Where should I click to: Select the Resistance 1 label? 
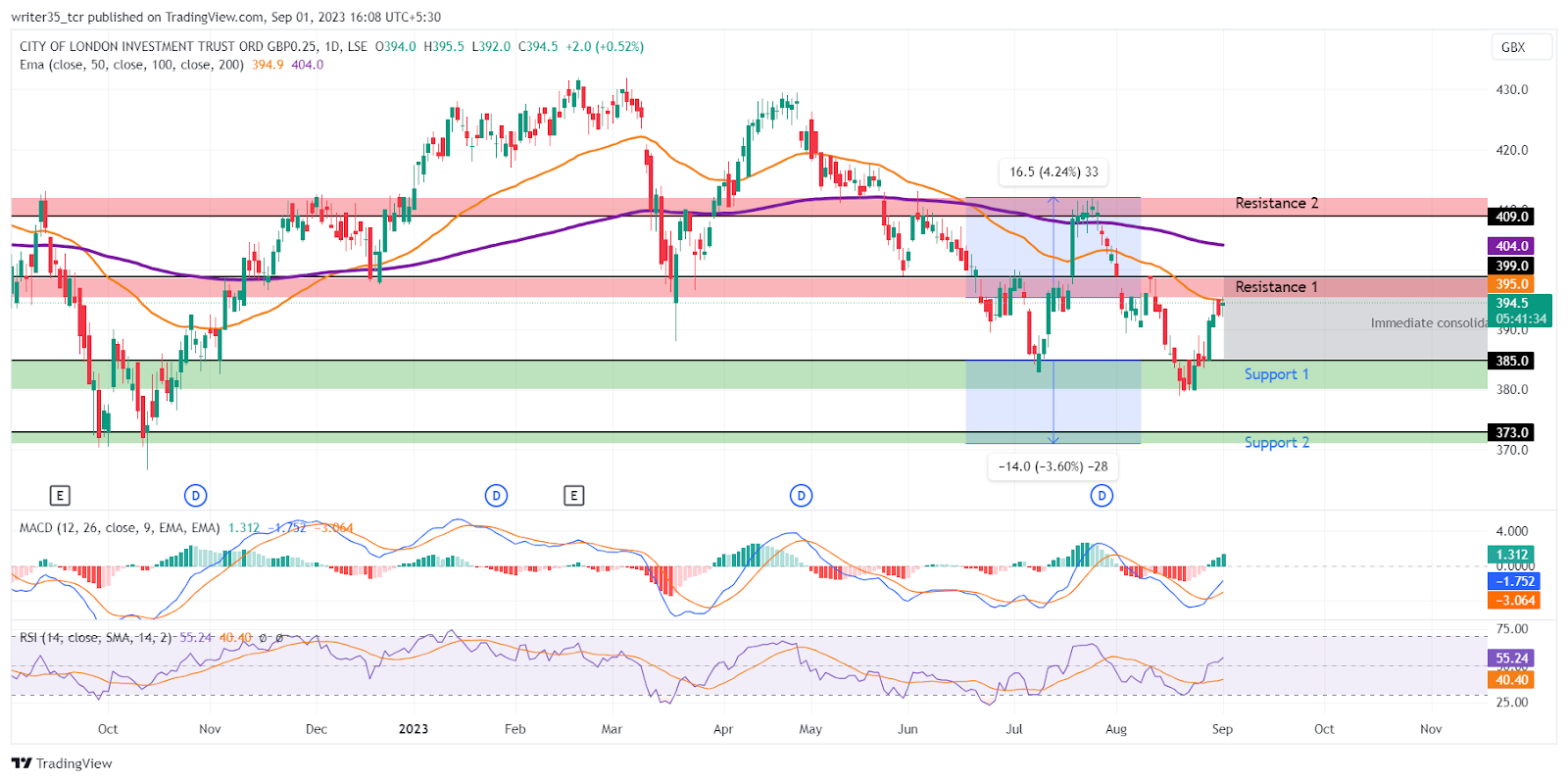[1276, 286]
